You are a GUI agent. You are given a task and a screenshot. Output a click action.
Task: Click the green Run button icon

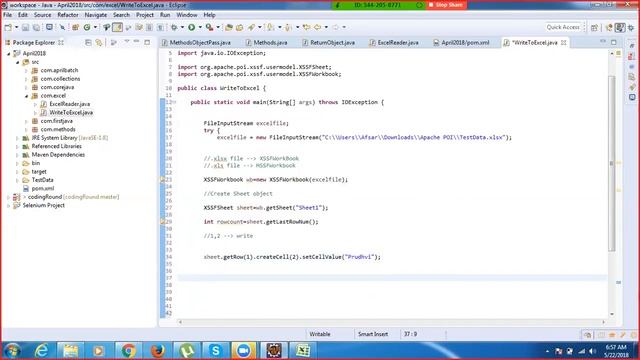click(x=191, y=27)
